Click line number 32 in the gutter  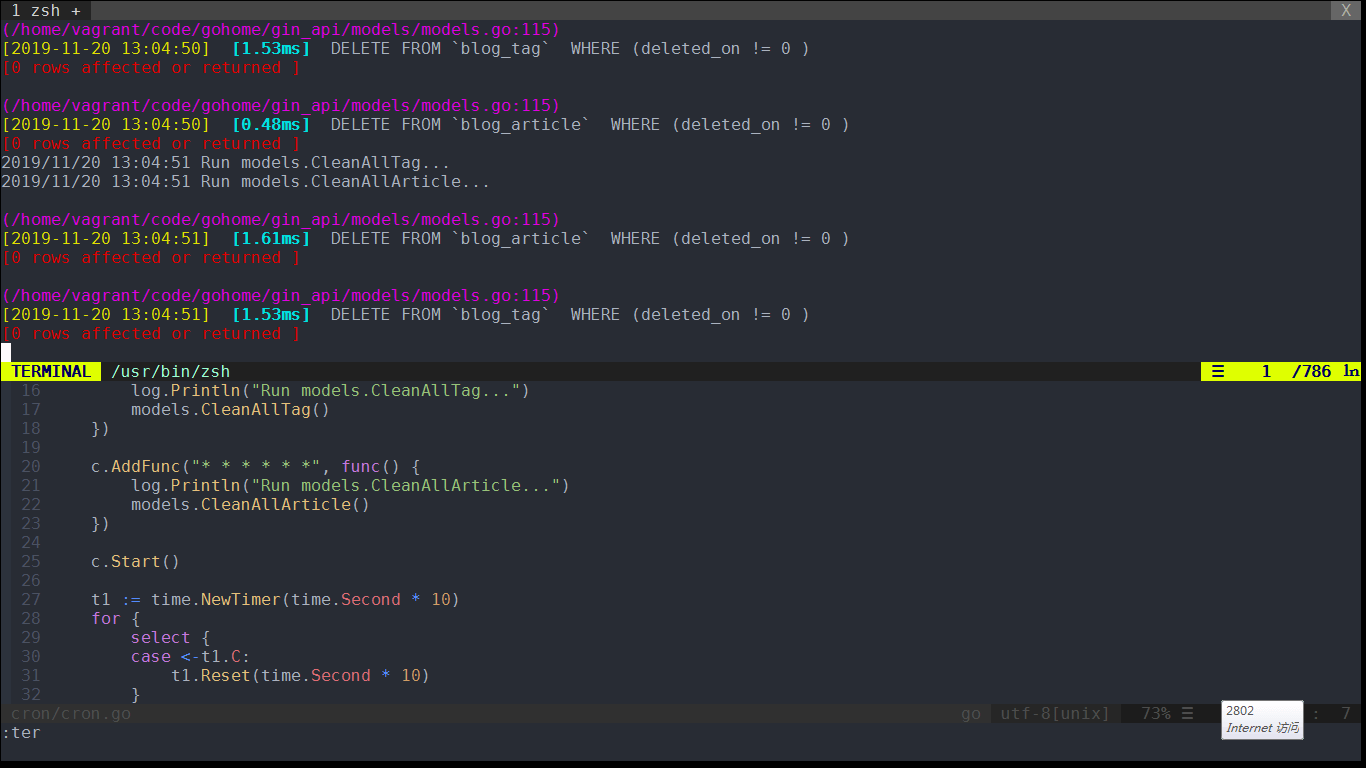click(x=30, y=695)
